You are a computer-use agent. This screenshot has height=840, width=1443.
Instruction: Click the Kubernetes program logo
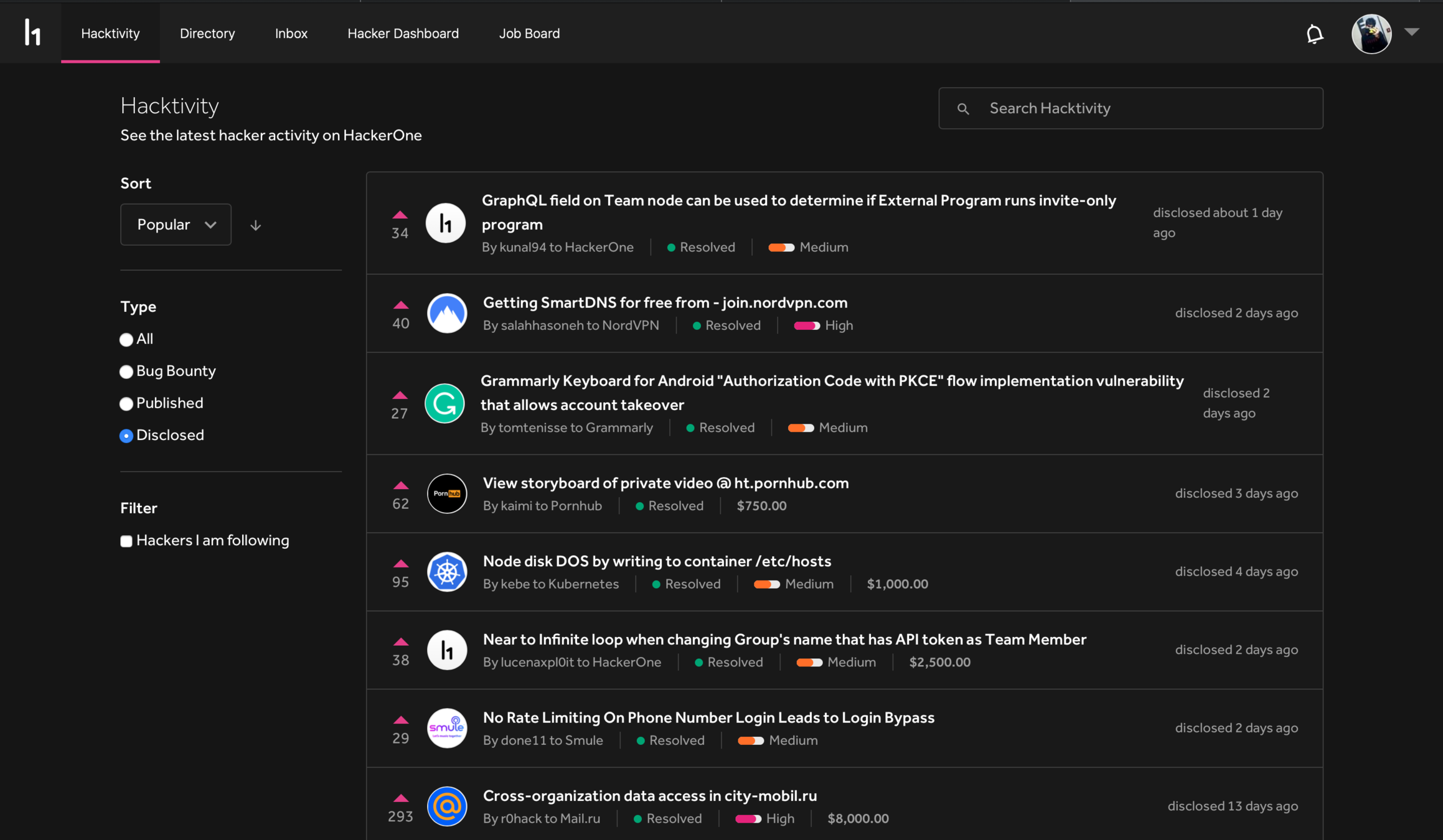coord(447,572)
